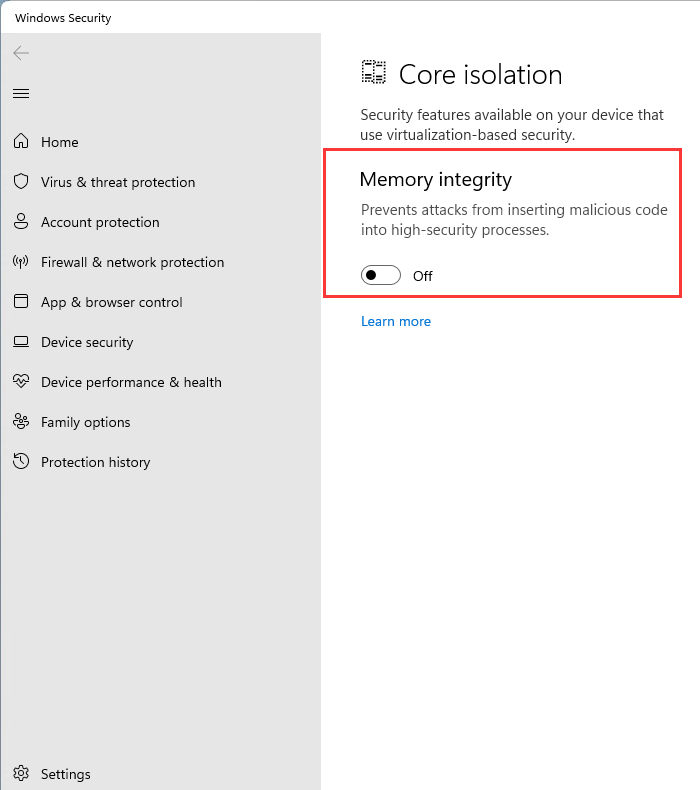Click the Memory integrity heading

pos(435,179)
